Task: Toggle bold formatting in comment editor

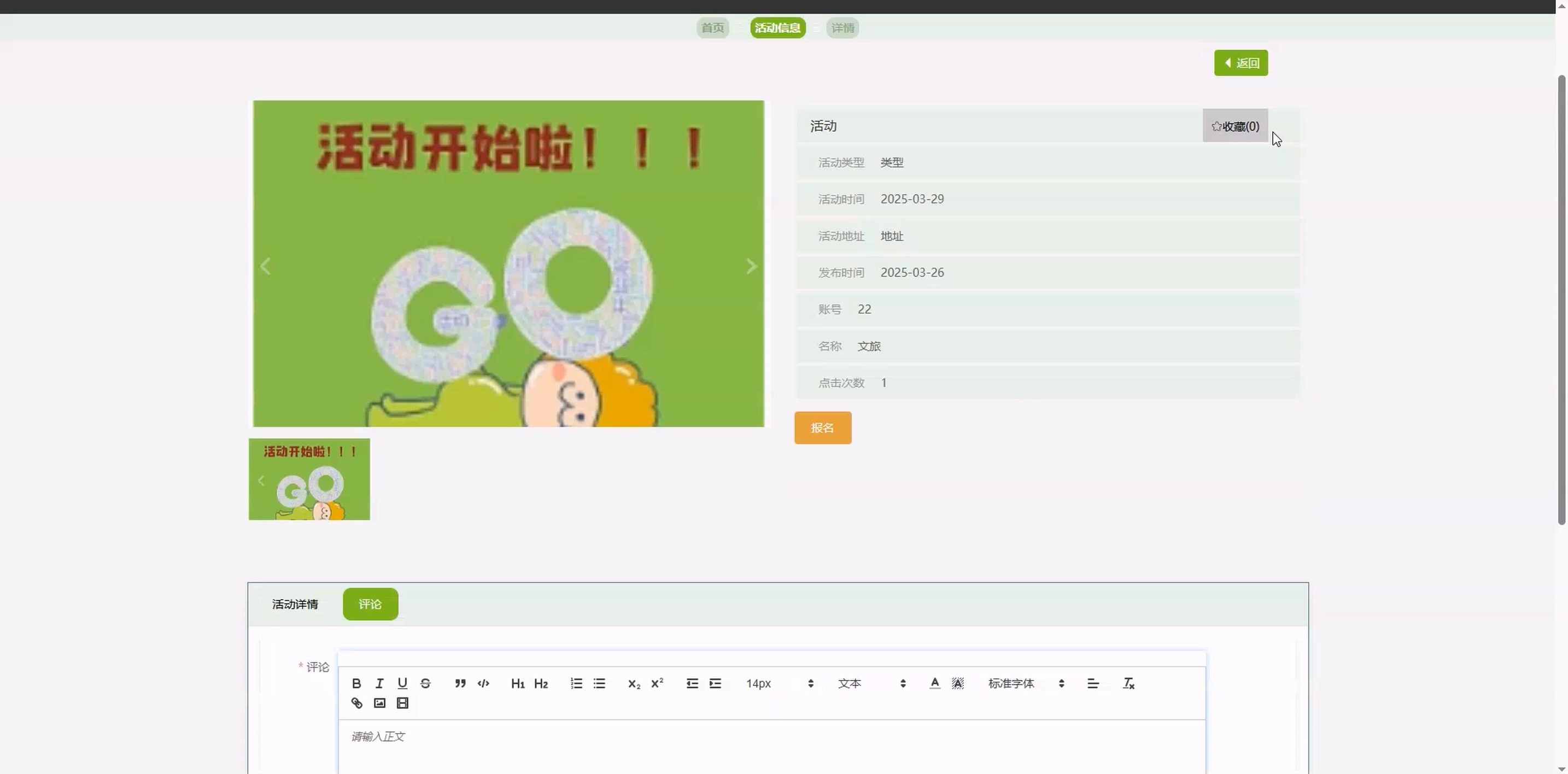Action: pyautogui.click(x=356, y=683)
